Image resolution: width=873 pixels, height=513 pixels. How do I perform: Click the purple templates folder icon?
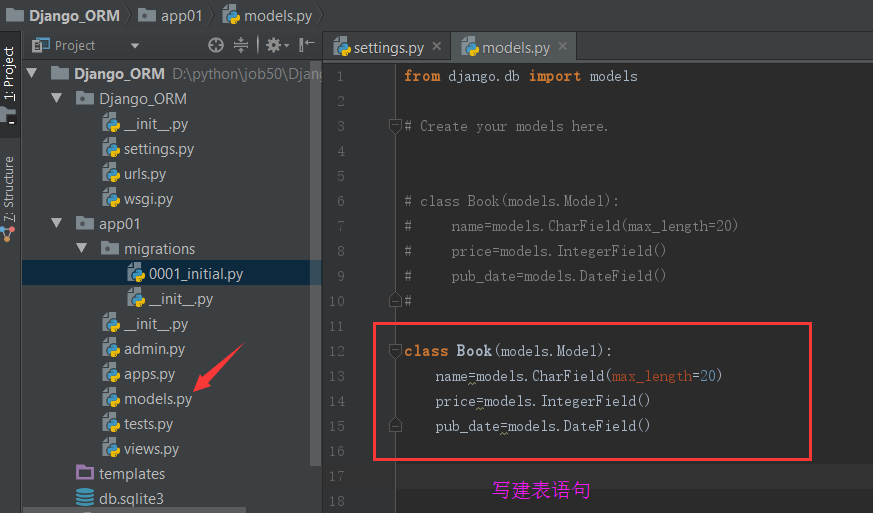point(85,473)
